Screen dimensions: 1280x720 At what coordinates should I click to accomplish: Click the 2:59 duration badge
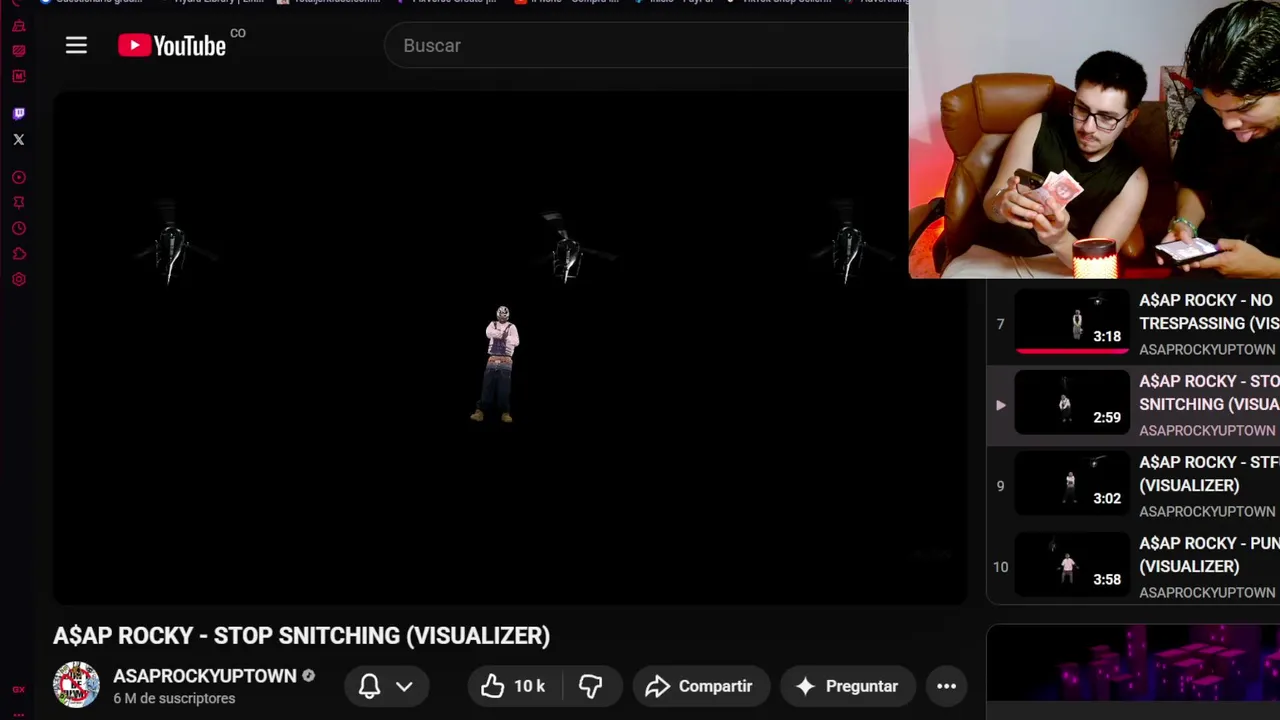click(x=1107, y=417)
